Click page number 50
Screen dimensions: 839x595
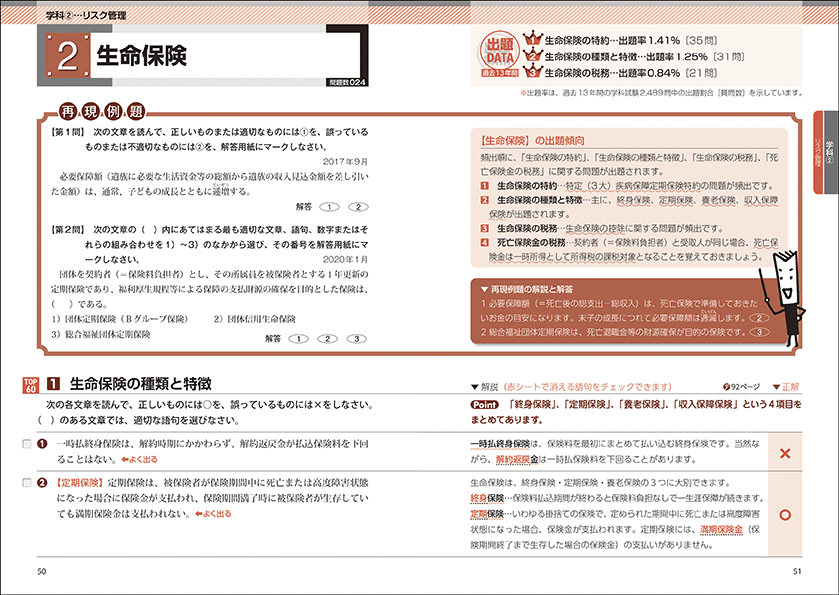click(x=42, y=571)
